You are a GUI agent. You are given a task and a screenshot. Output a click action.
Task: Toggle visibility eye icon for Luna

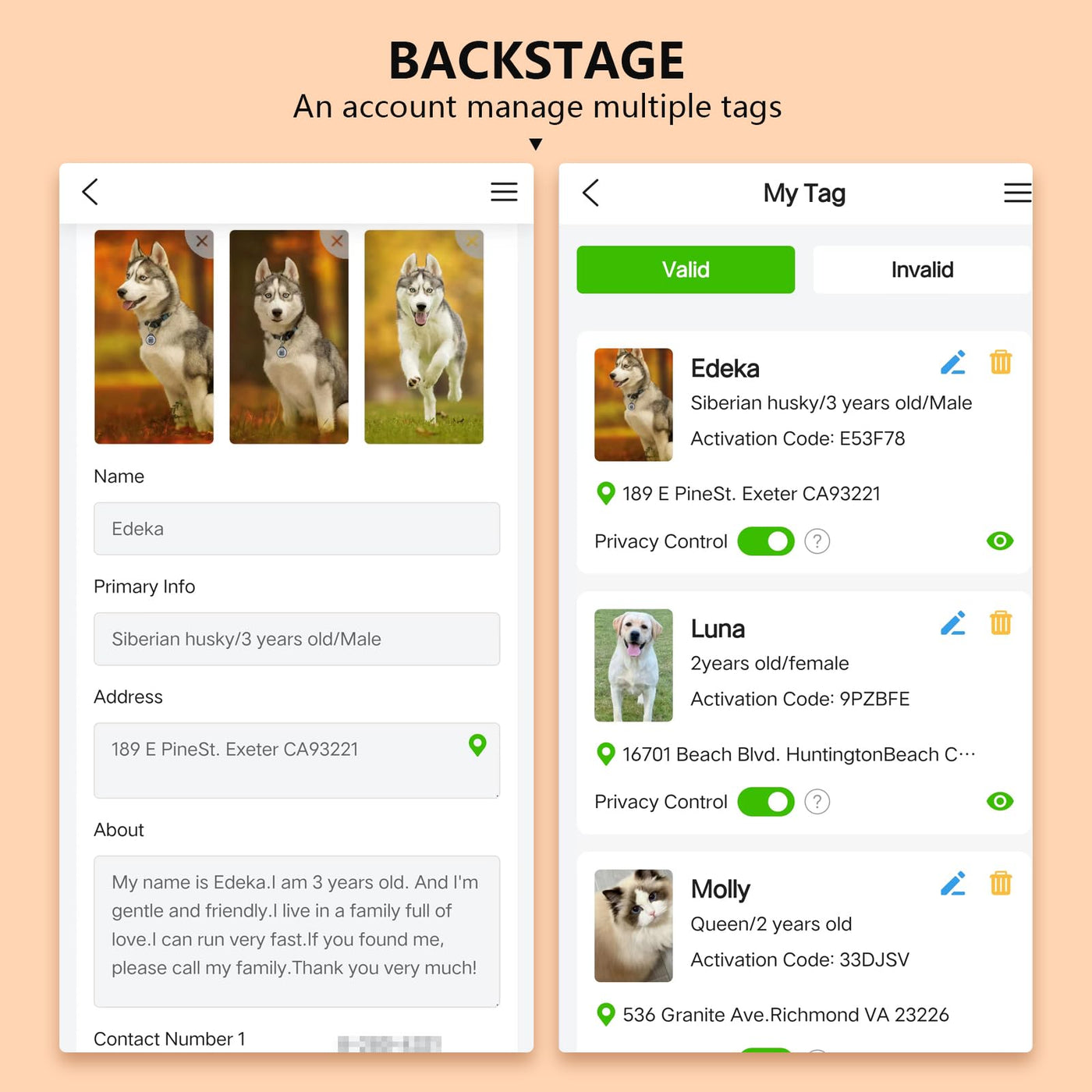(x=1000, y=802)
